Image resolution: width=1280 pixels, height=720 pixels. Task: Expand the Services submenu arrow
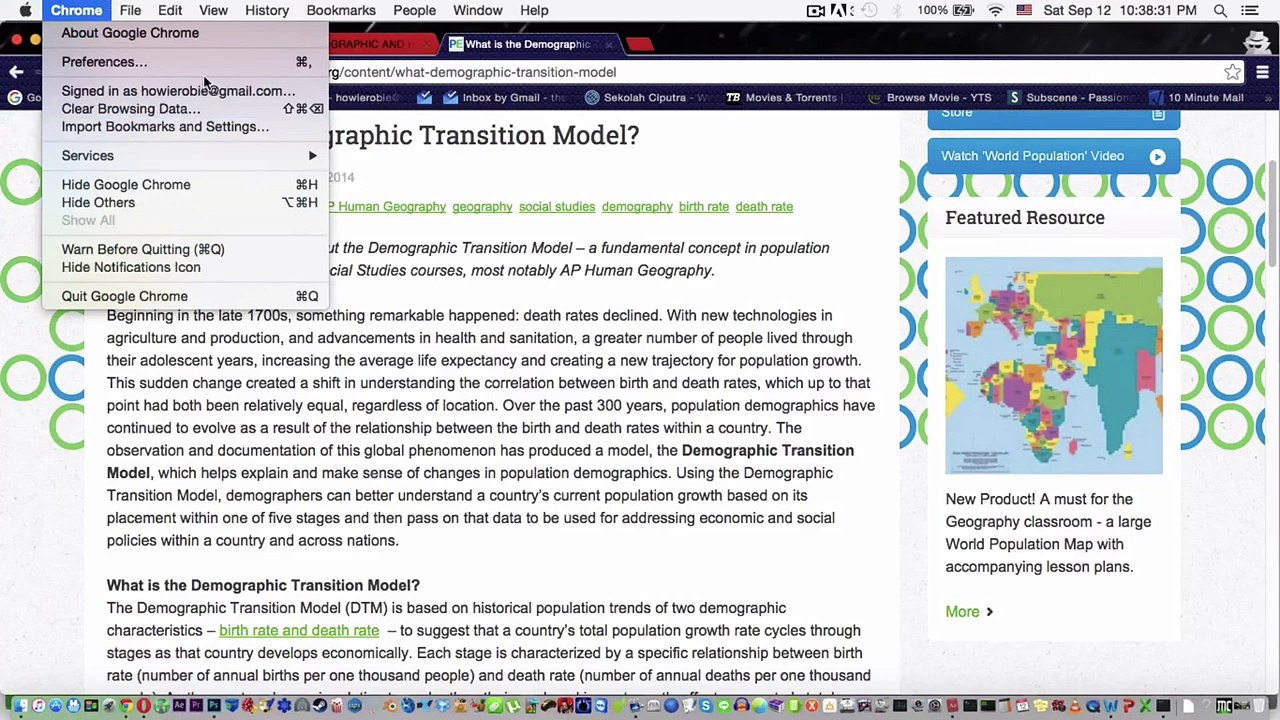point(312,155)
